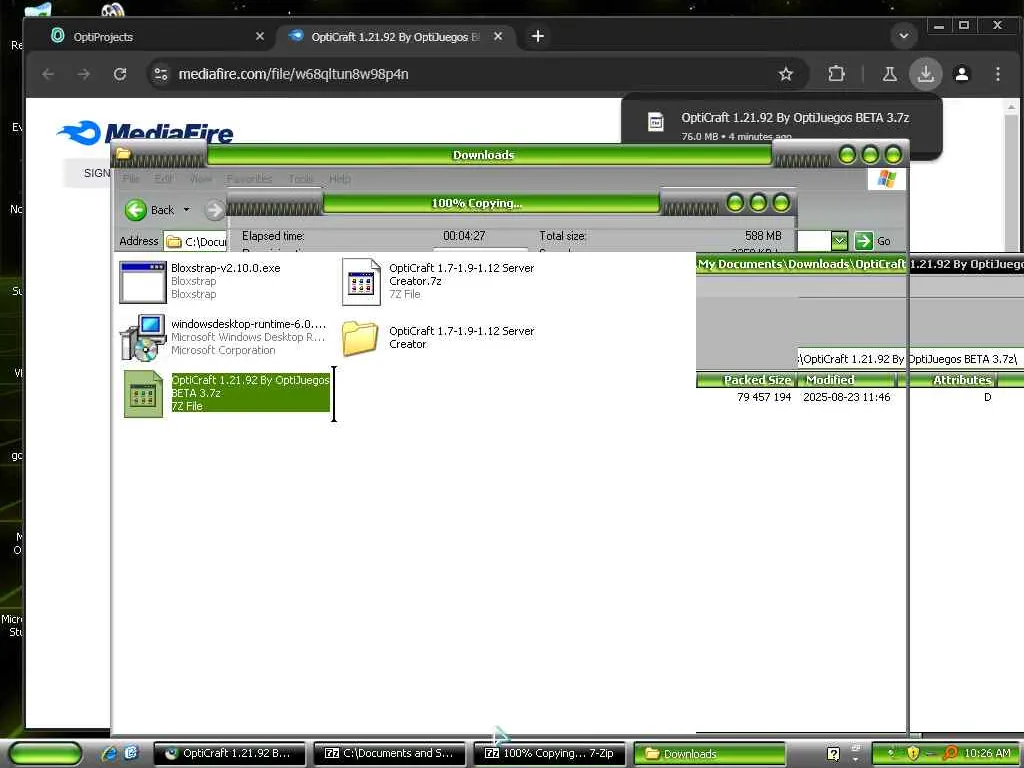This screenshot has height=768, width=1024.
Task: Switch to C:\Documents and S... 7-Zip taskbar button
Action: click(x=389, y=753)
